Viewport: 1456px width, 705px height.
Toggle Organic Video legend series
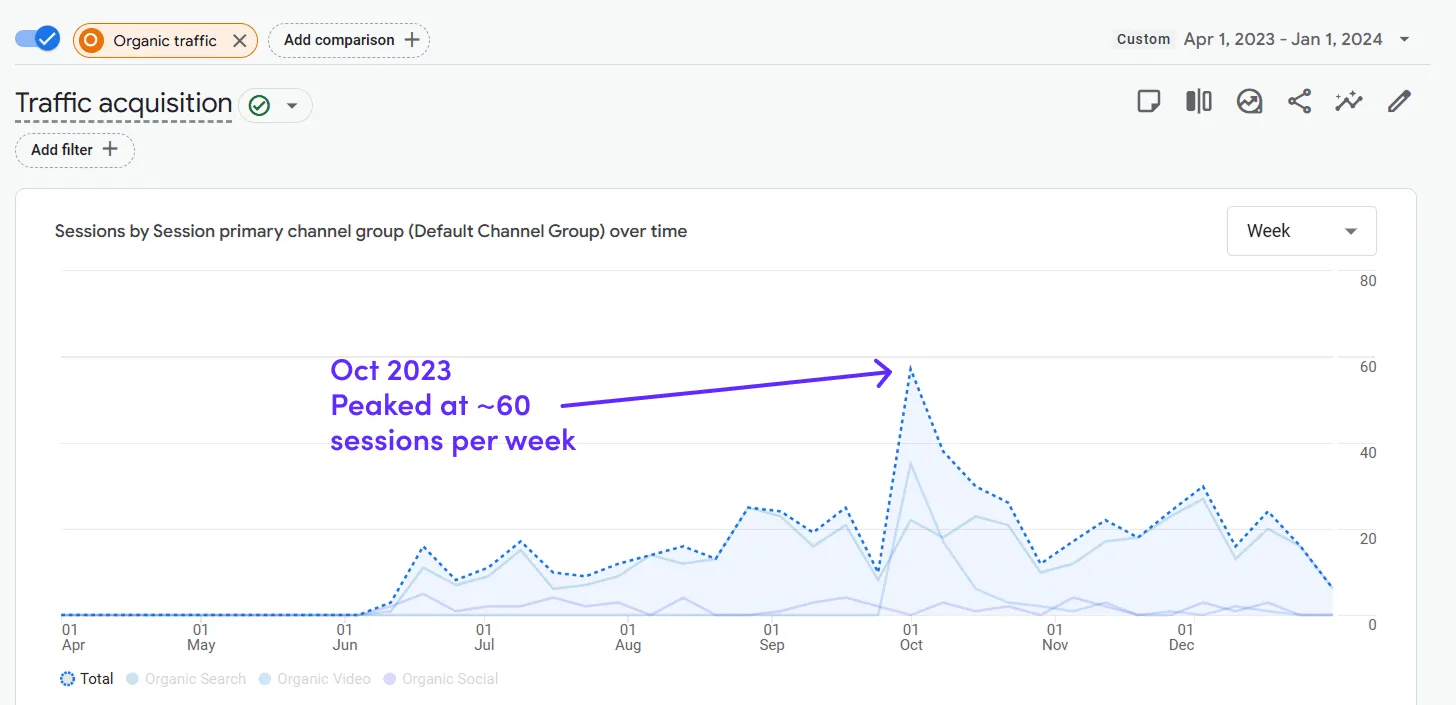pyautogui.click(x=314, y=679)
